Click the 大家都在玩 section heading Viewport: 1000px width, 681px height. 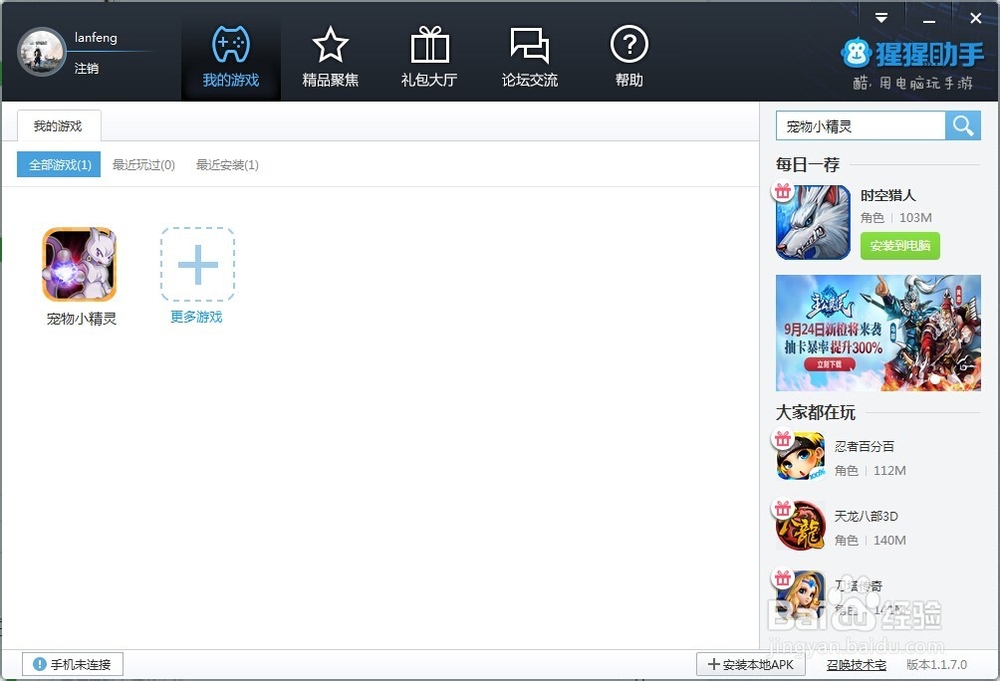click(815, 412)
